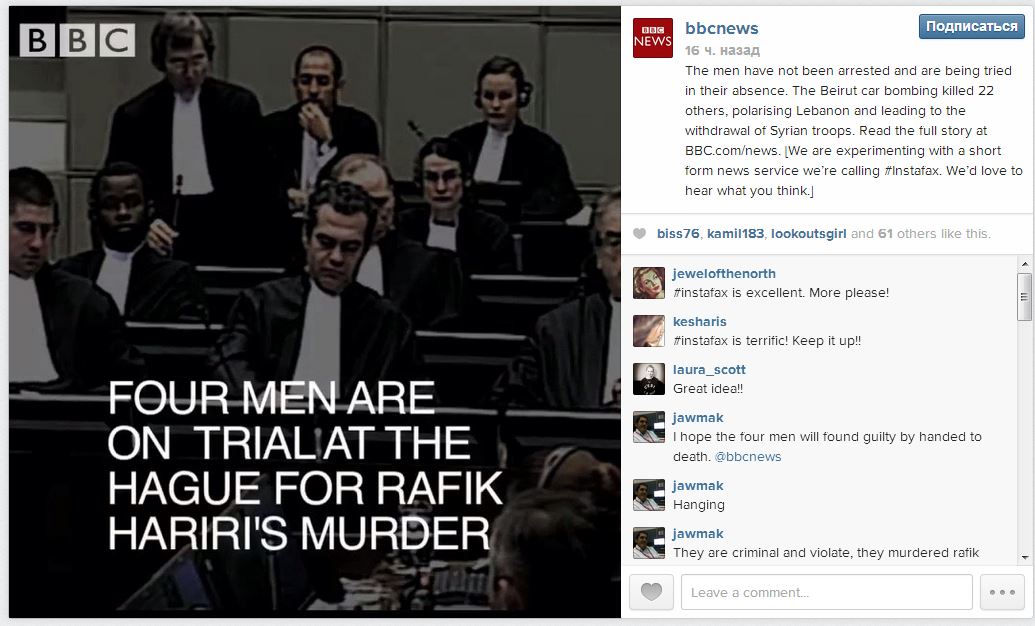Click the small heart icon beside likes list
Image resolution: width=1035 pixels, height=626 pixels.
[x=639, y=233]
